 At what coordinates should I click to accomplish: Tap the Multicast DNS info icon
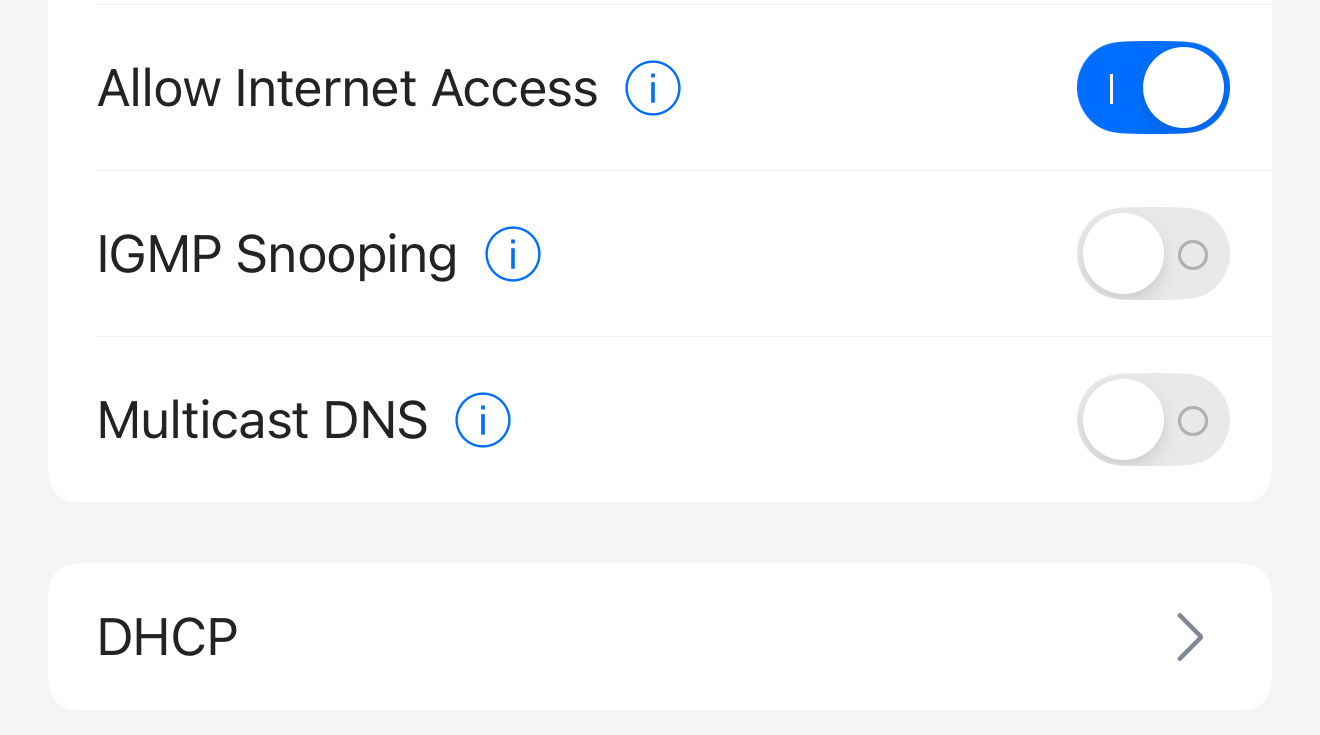coord(483,420)
